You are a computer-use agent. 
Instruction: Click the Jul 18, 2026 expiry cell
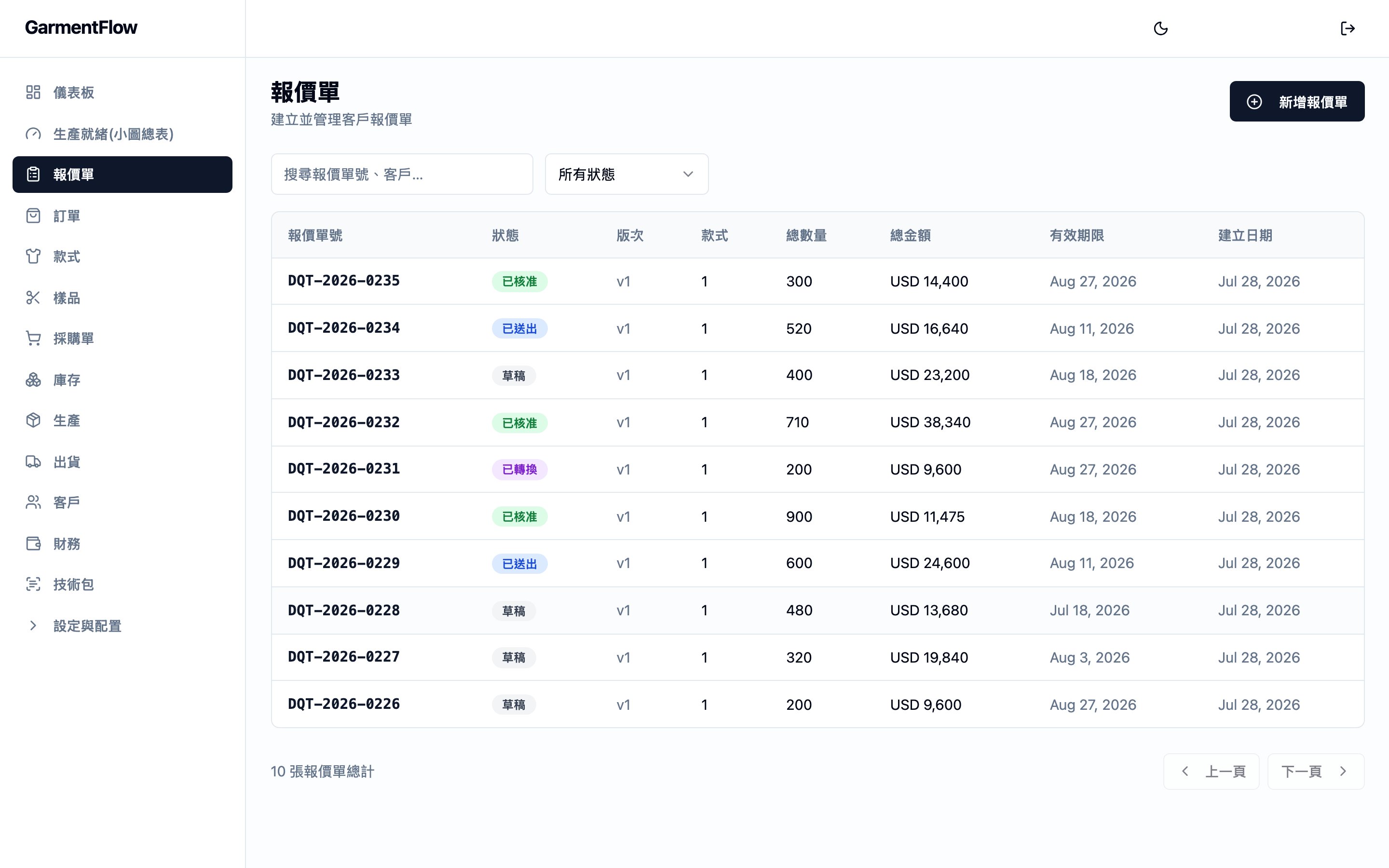1089,610
